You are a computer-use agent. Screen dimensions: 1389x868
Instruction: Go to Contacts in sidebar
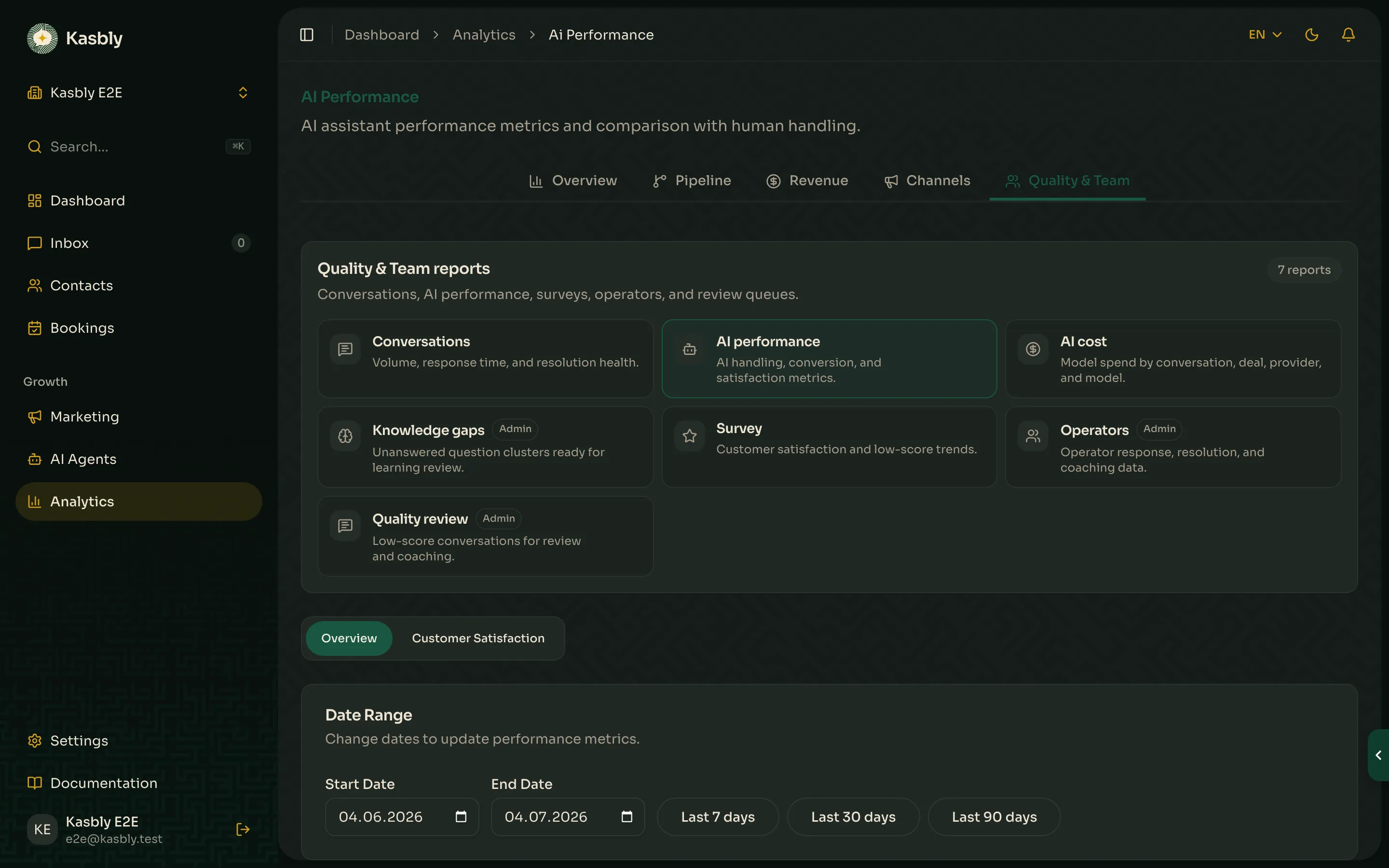point(138,286)
